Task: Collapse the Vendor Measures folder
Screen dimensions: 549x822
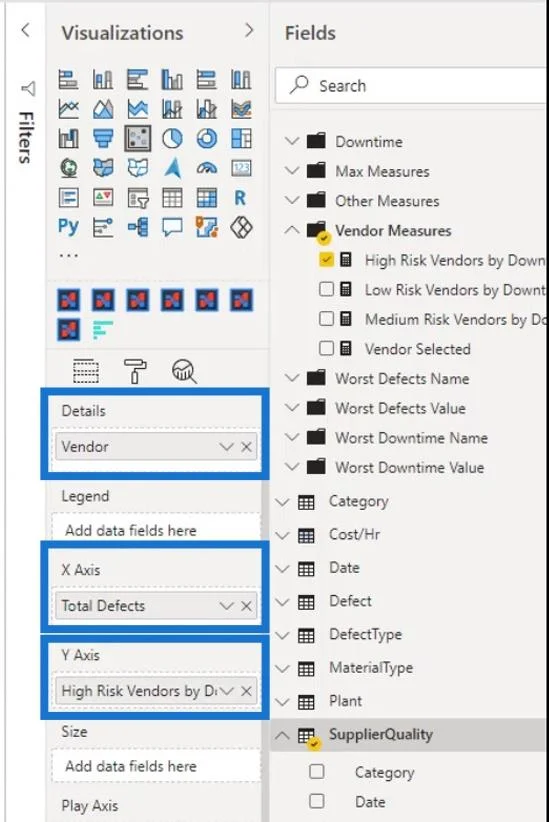Action: (292, 230)
